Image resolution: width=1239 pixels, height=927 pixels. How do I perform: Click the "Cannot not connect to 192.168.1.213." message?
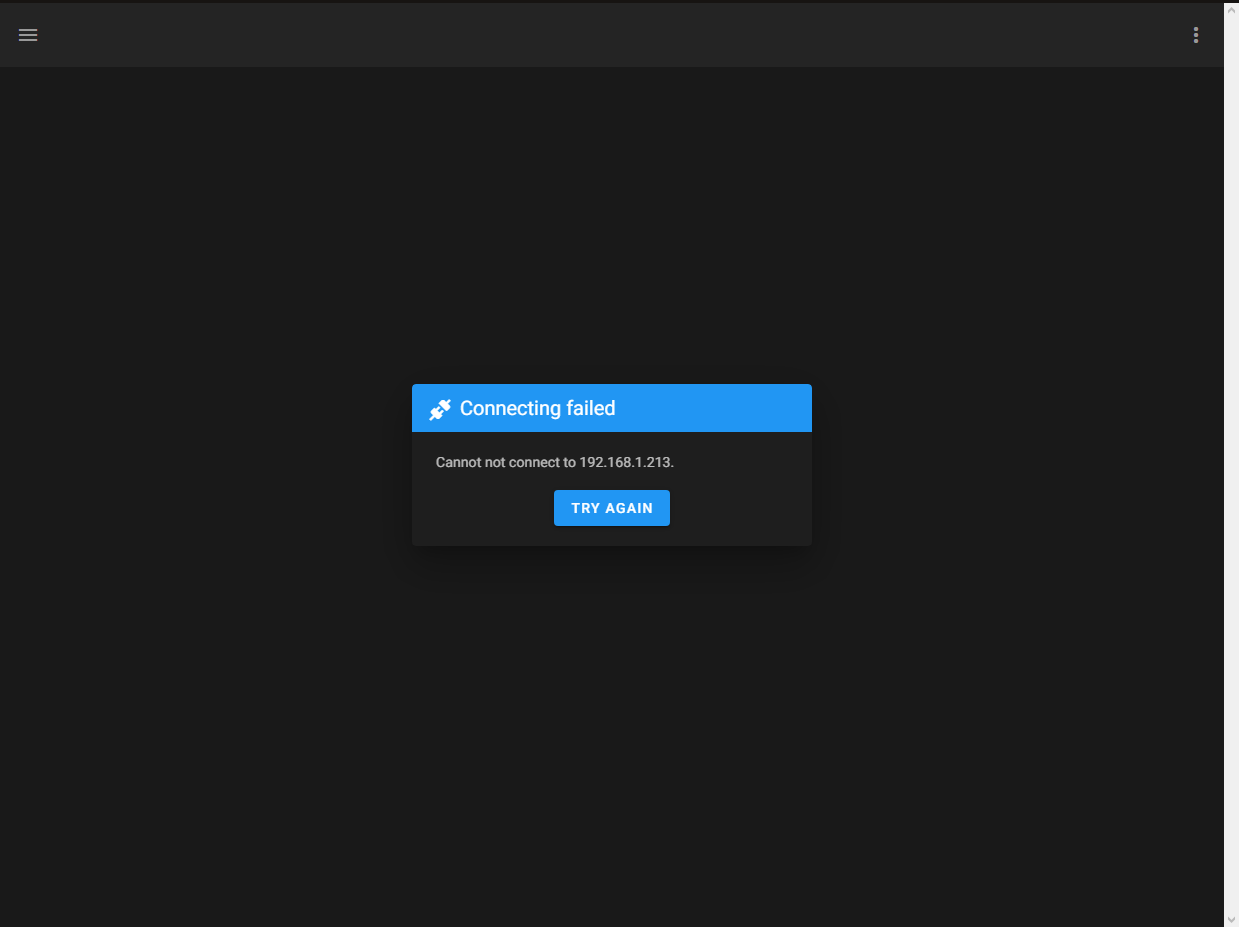coord(555,462)
